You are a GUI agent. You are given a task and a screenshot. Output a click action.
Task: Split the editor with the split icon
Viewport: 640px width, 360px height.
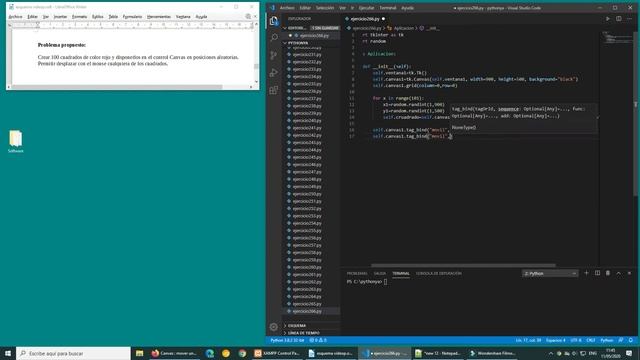pyautogui.click(x=619, y=19)
